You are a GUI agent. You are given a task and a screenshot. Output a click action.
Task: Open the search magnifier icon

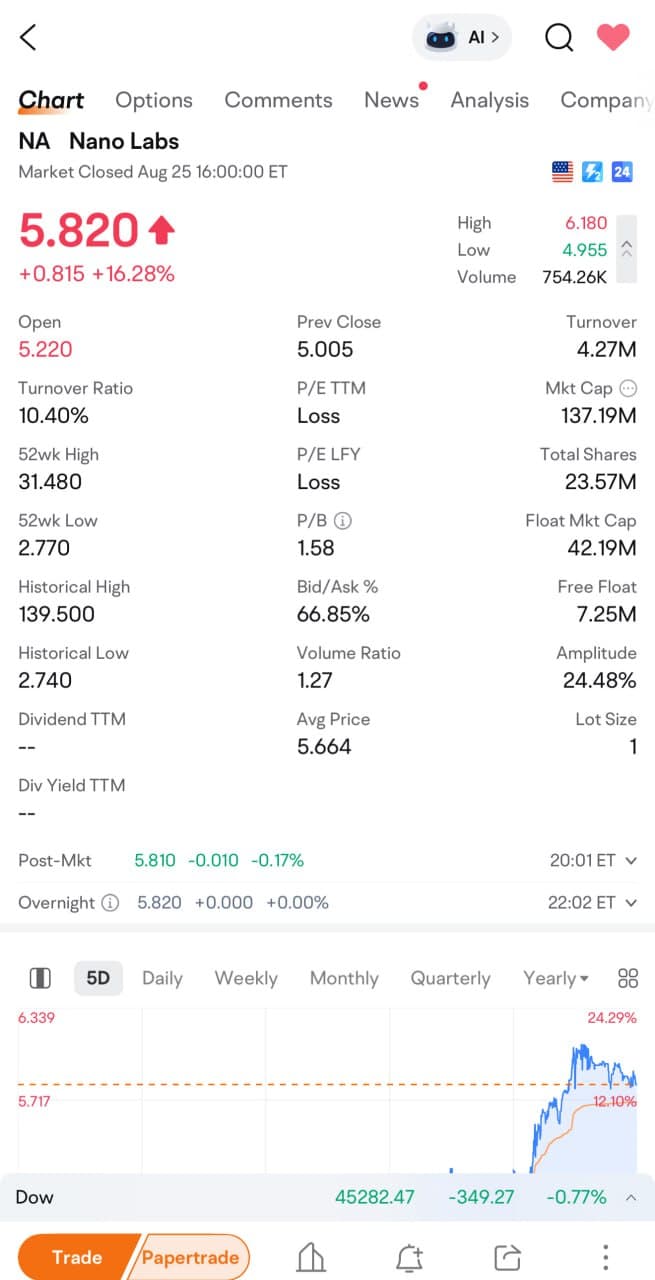559,38
